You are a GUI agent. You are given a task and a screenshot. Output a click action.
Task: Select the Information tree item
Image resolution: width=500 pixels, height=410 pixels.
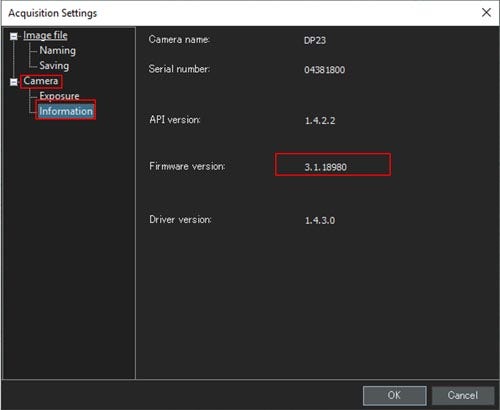coord(66,111)
